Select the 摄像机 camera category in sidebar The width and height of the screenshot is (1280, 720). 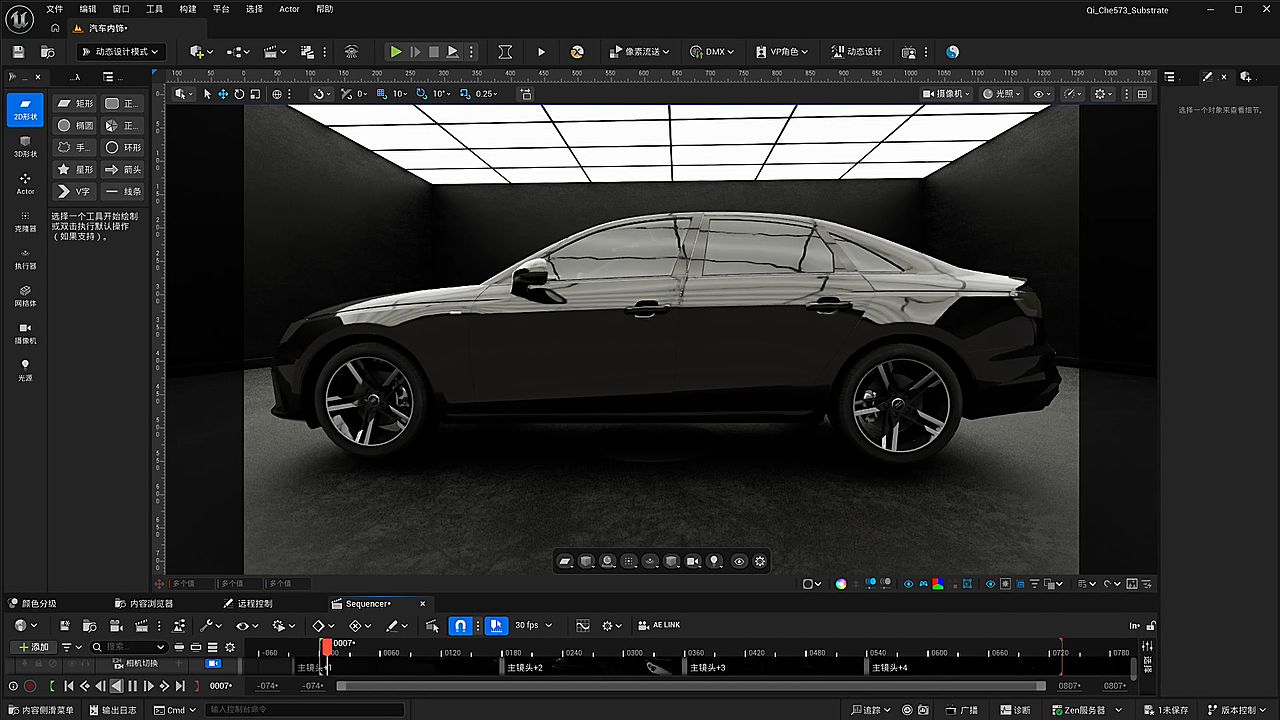click(x=25, y=333)
